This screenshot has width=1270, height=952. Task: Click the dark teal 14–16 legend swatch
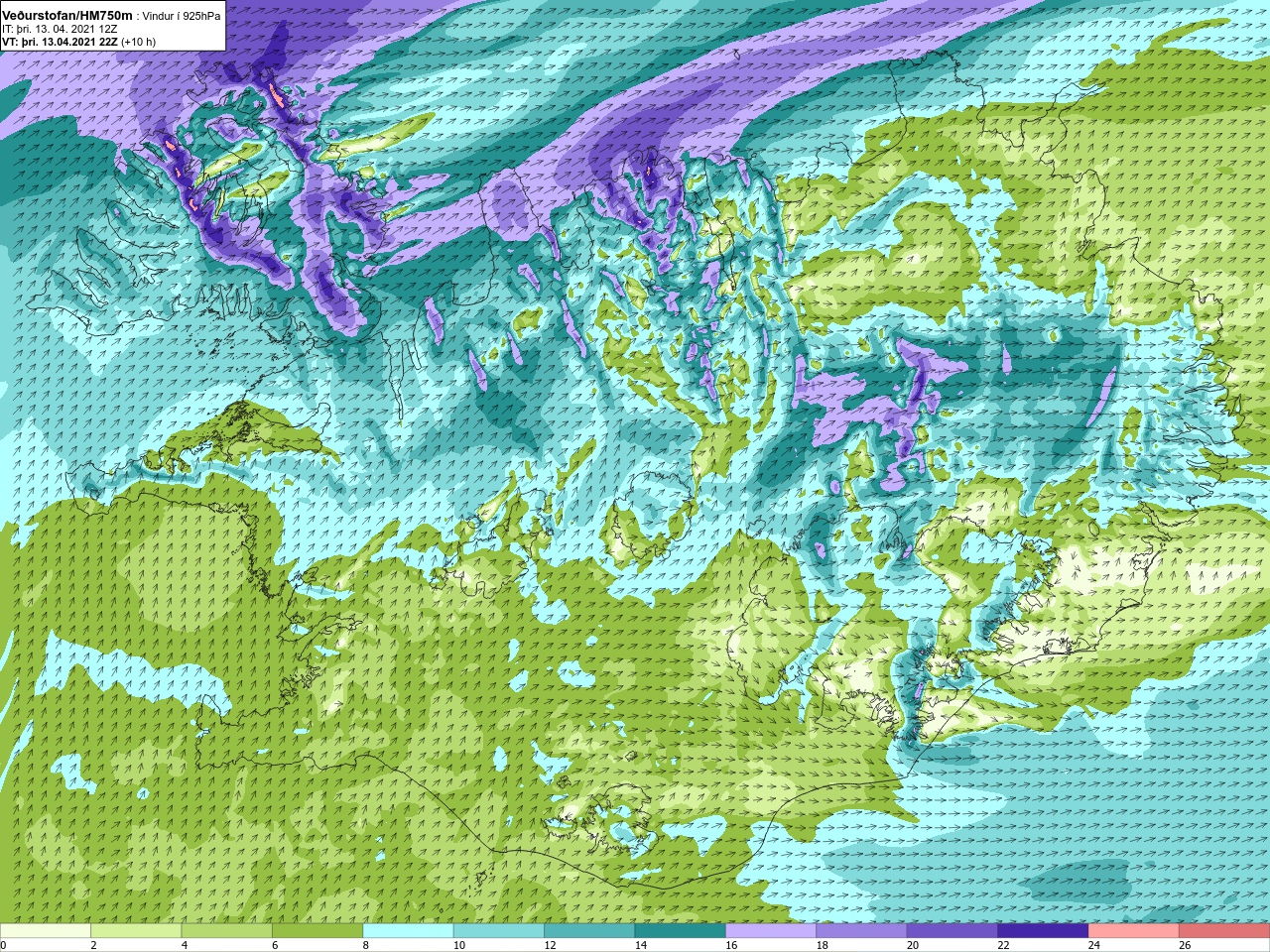[681, 931]
